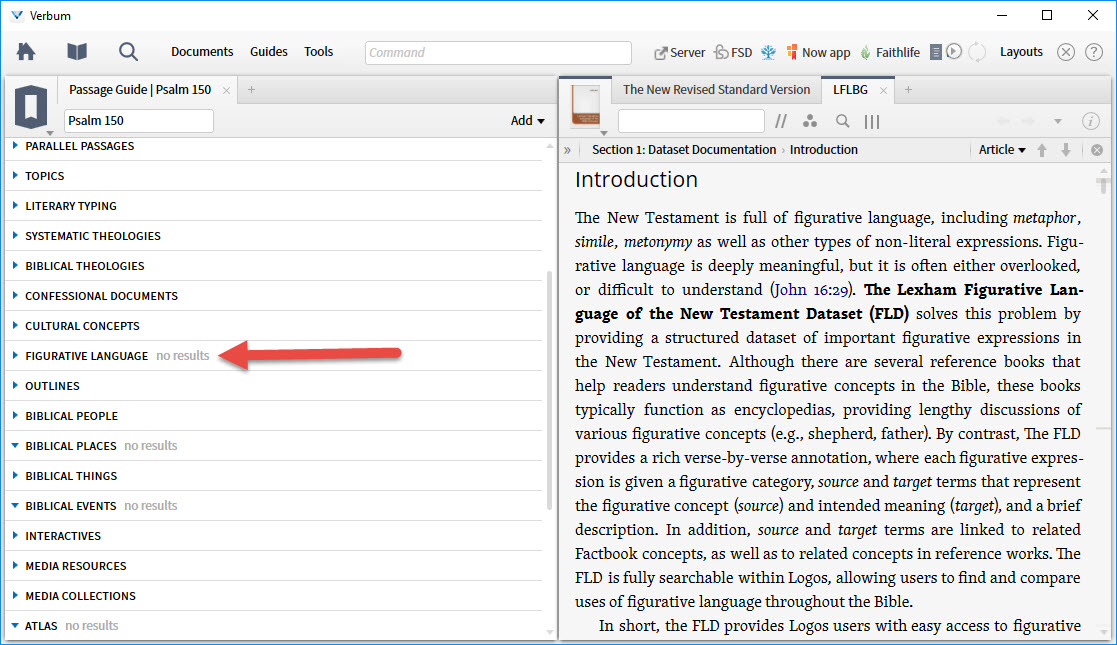Click the LFLBG resource navigation box
The width and height of the screenshot is (1117, 645).
pos(691,121)
